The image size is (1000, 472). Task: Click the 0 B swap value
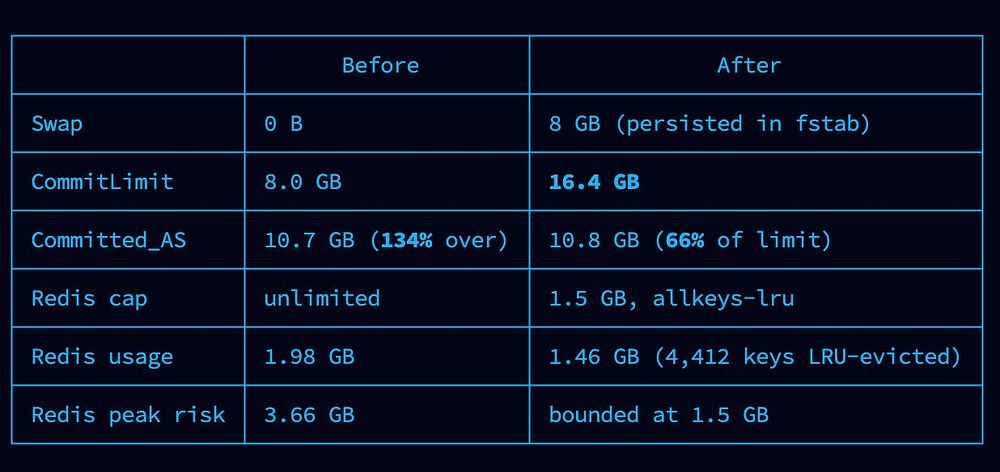point(283,124)
